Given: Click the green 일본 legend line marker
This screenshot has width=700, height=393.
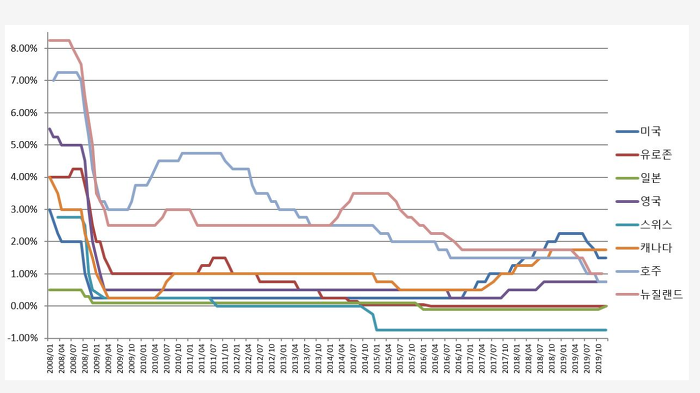Looking at the screenshot, I should pyautogui.click(x=627, y=178).
